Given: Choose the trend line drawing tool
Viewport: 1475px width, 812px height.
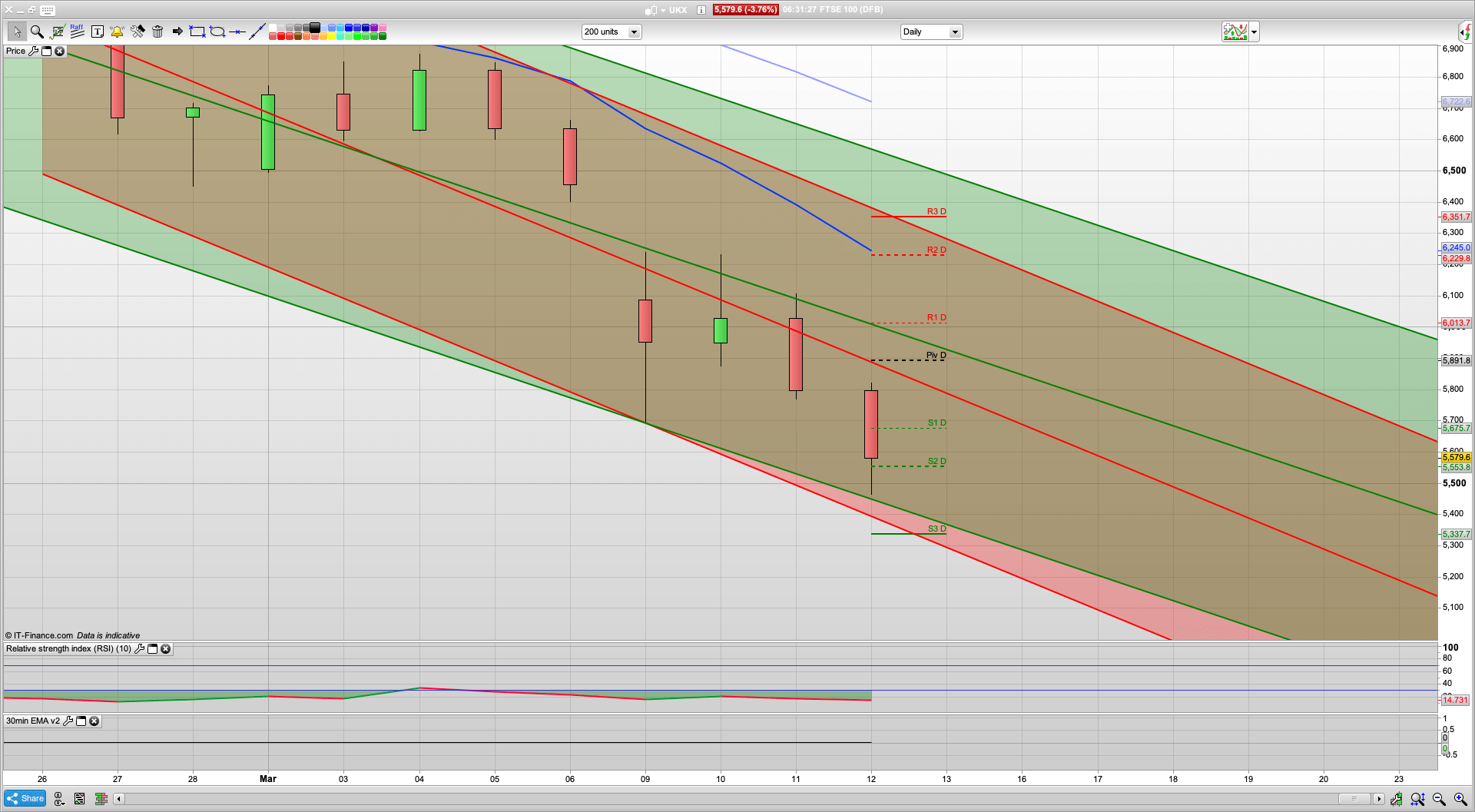Looking at the screenshot, I should point(257,31).
